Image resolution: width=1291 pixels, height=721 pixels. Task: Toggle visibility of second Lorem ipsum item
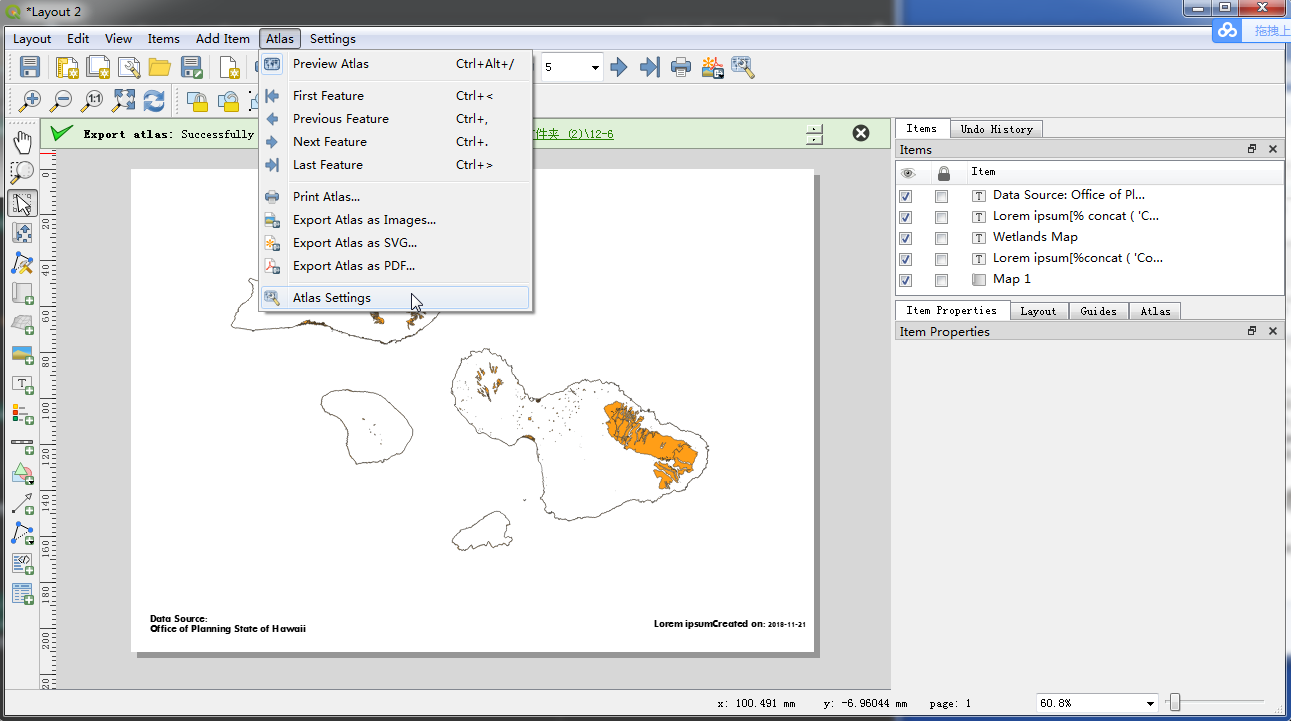pyautogui.click(x=905, y=259)
